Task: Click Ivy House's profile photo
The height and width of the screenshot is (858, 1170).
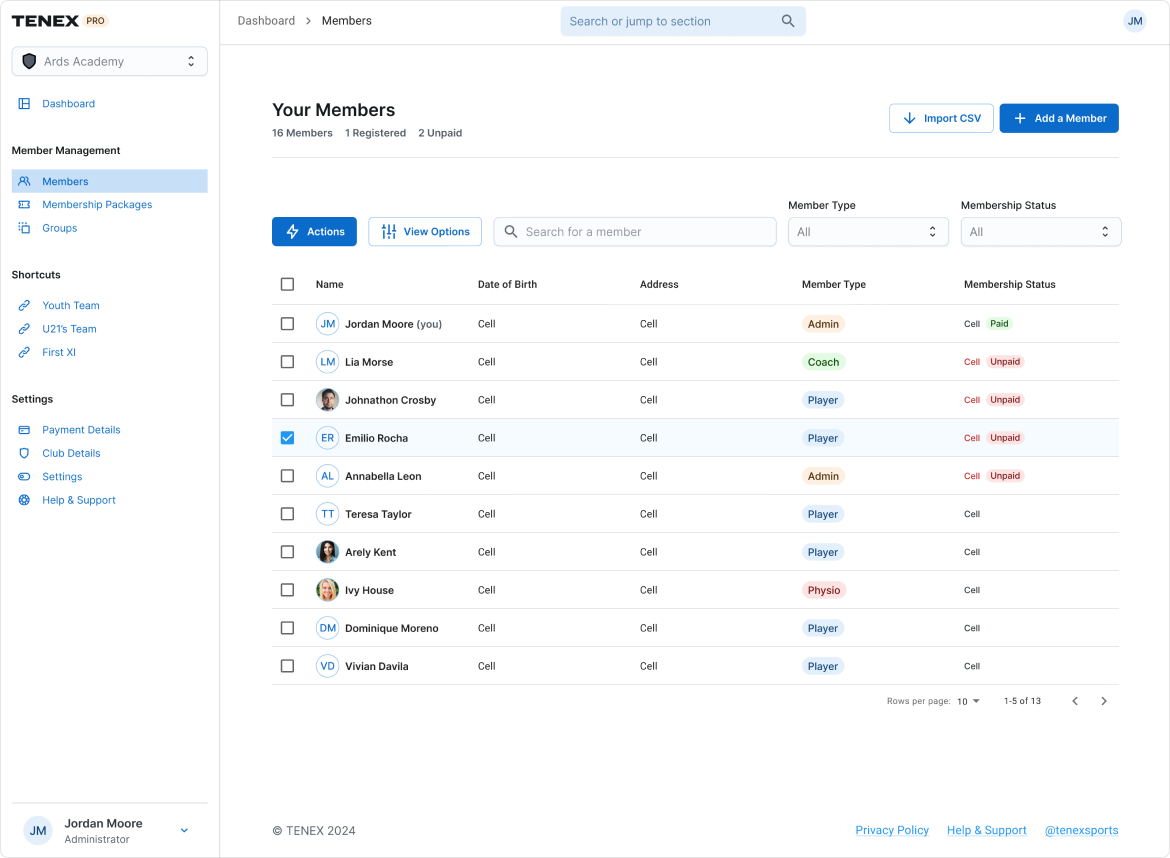Action: [x=328, y=590]
